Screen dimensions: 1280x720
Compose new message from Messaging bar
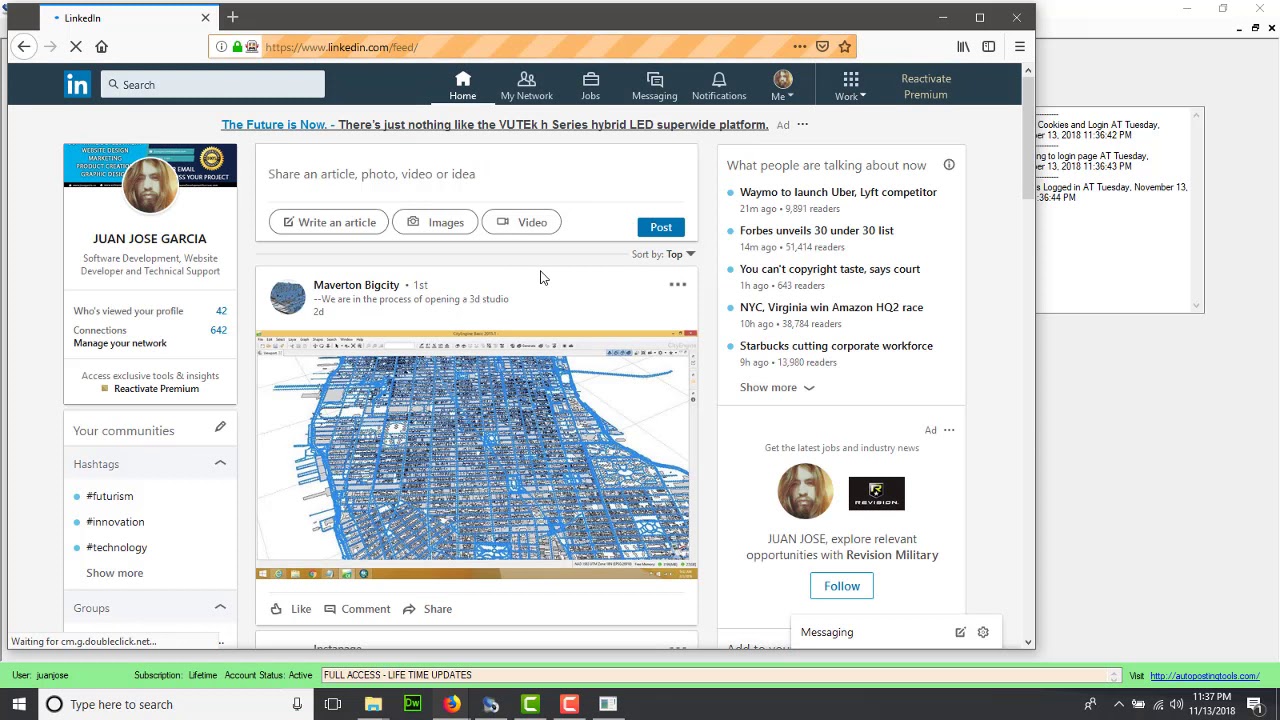pos(960,632)
